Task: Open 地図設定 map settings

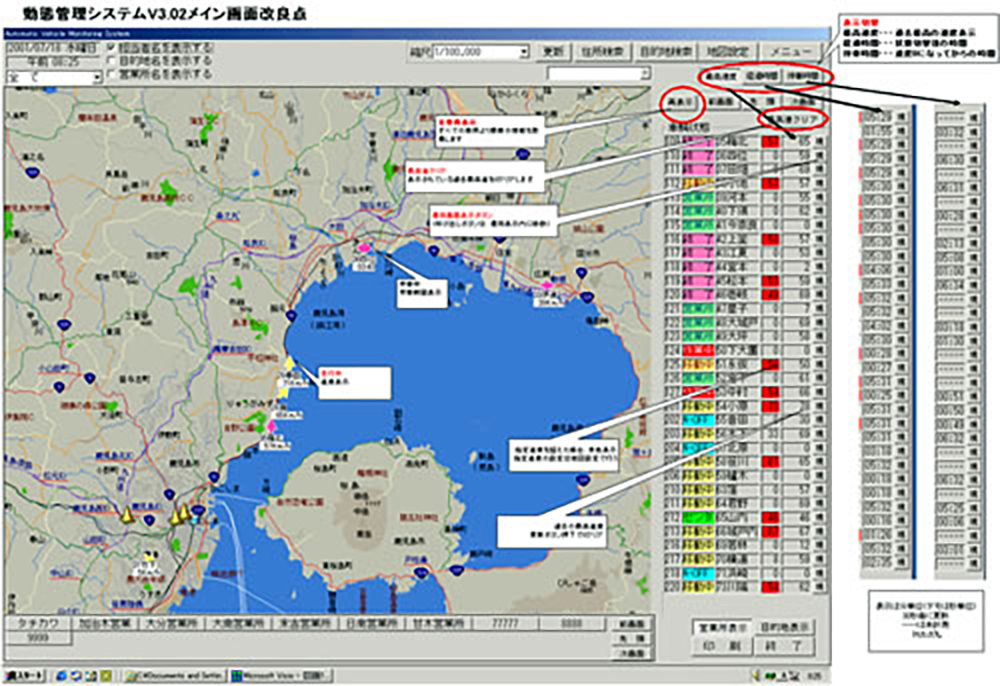Action: coord(728,52)
